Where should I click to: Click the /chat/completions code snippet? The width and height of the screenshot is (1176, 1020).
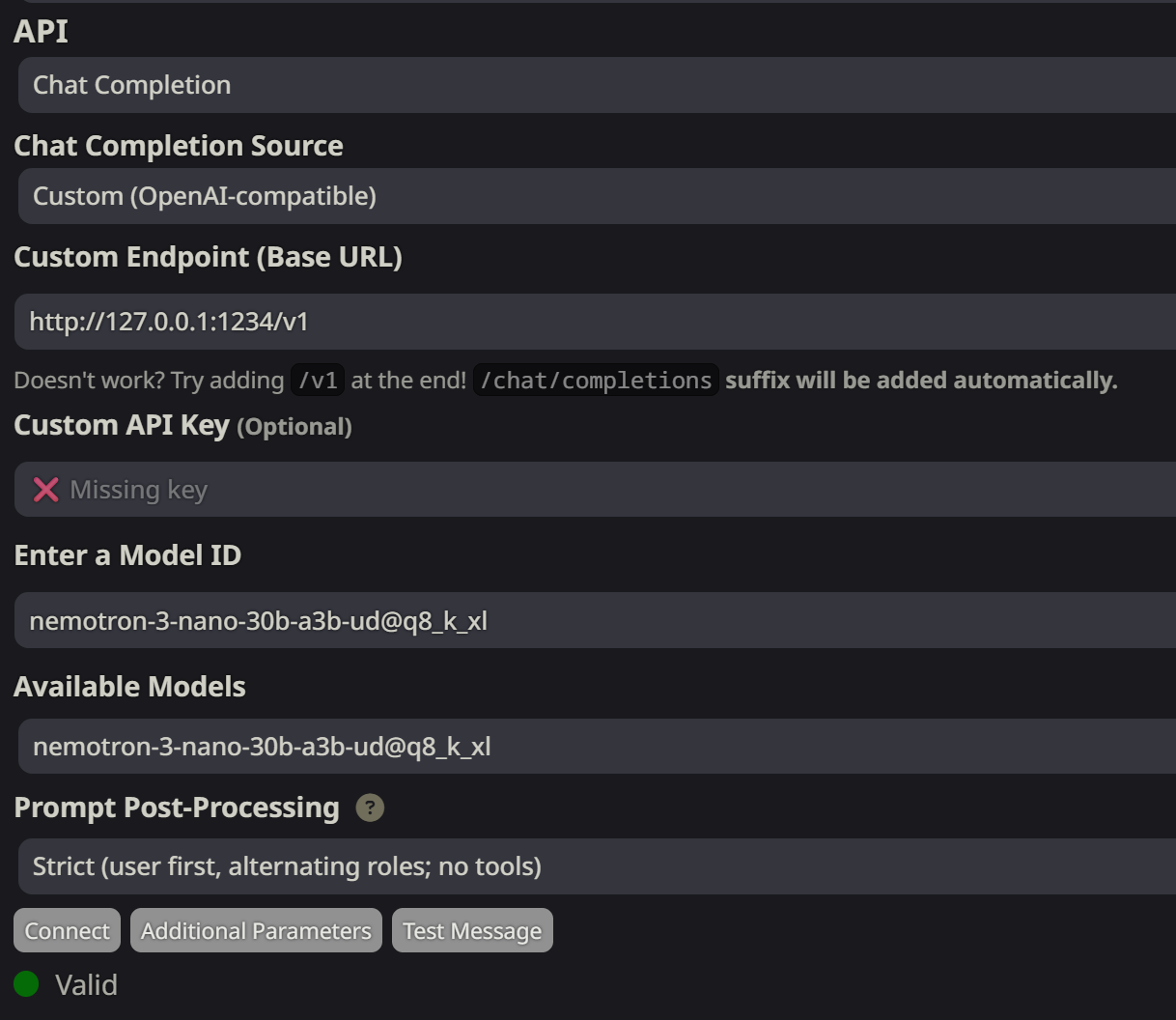click(596, 381)
